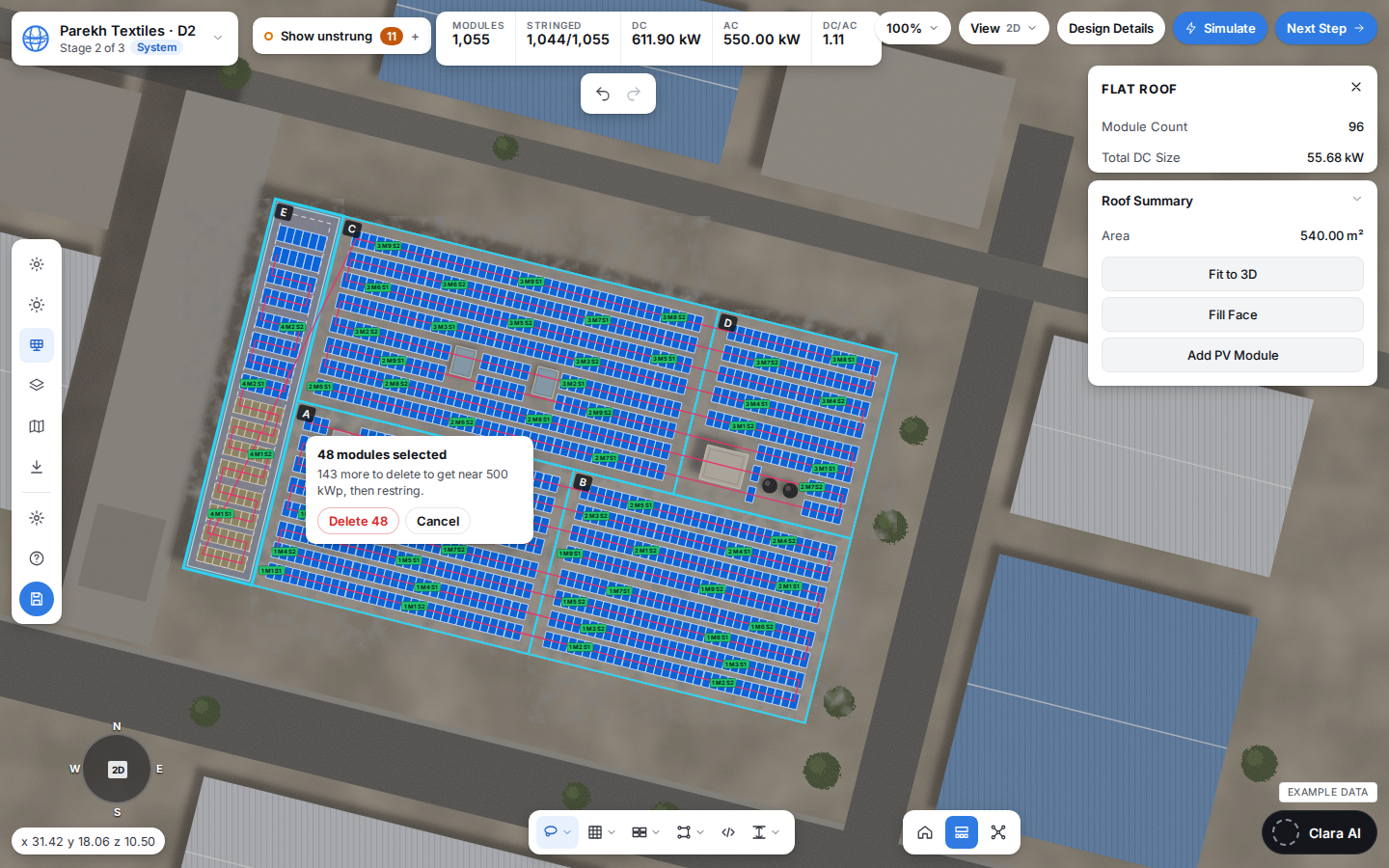Choose the grid table tool in bottom toolbar
1389x868 pixels.
tap(595, 832)
